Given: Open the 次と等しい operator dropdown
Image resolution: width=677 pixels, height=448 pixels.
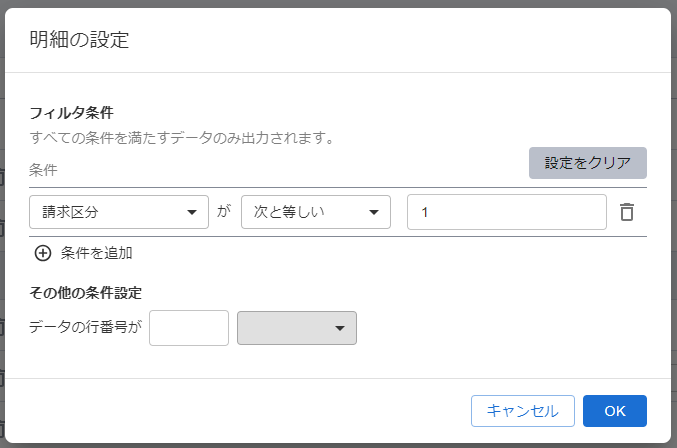Looking at the screenshot, I should (x=316, y=212).
